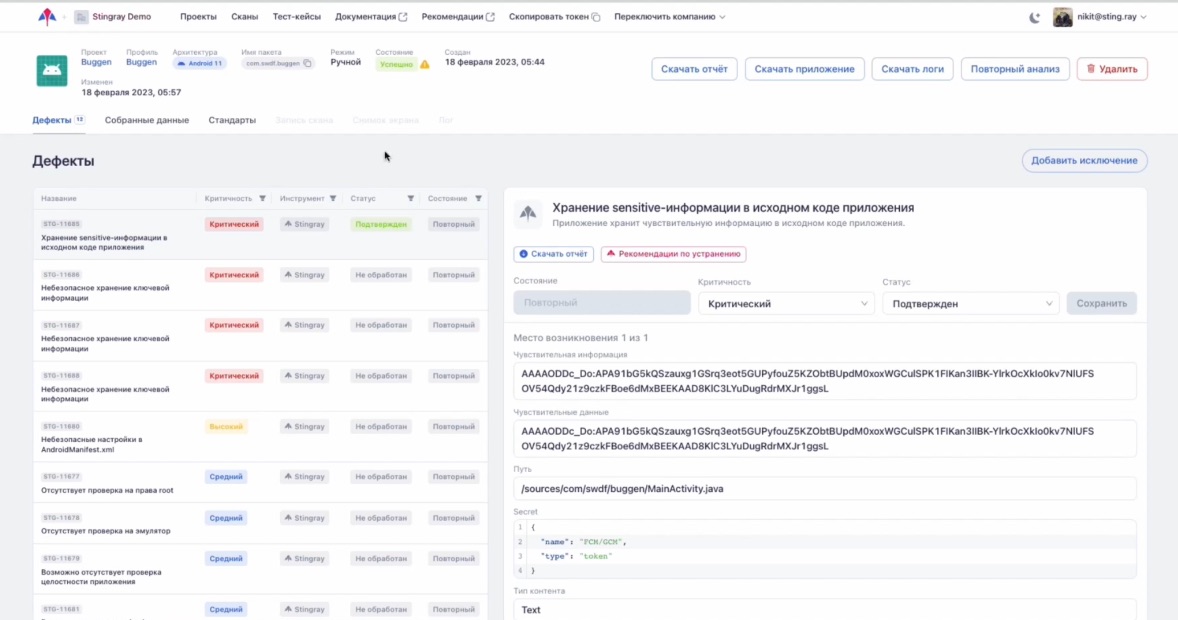Switch to the Собранные данные tab
Viewport: 1178px width, 620px height.
coord(147,120)
